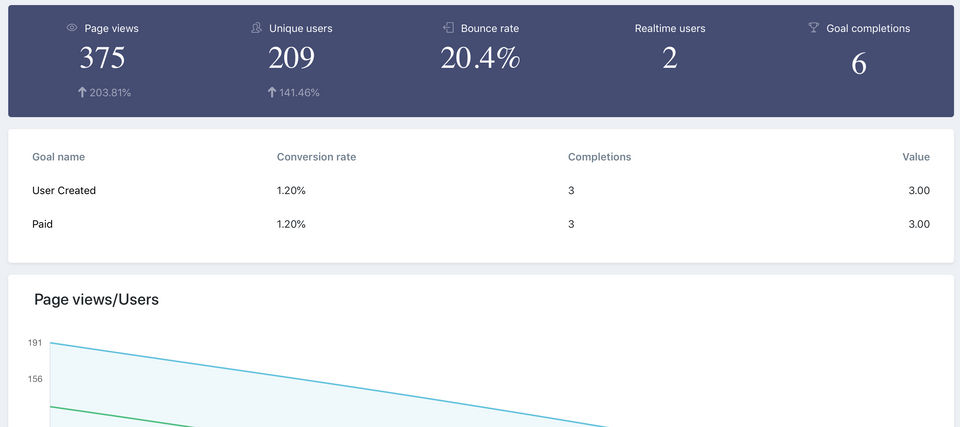
Task: Click the 20.4% bounce rate value
Action: coord(480,58)
